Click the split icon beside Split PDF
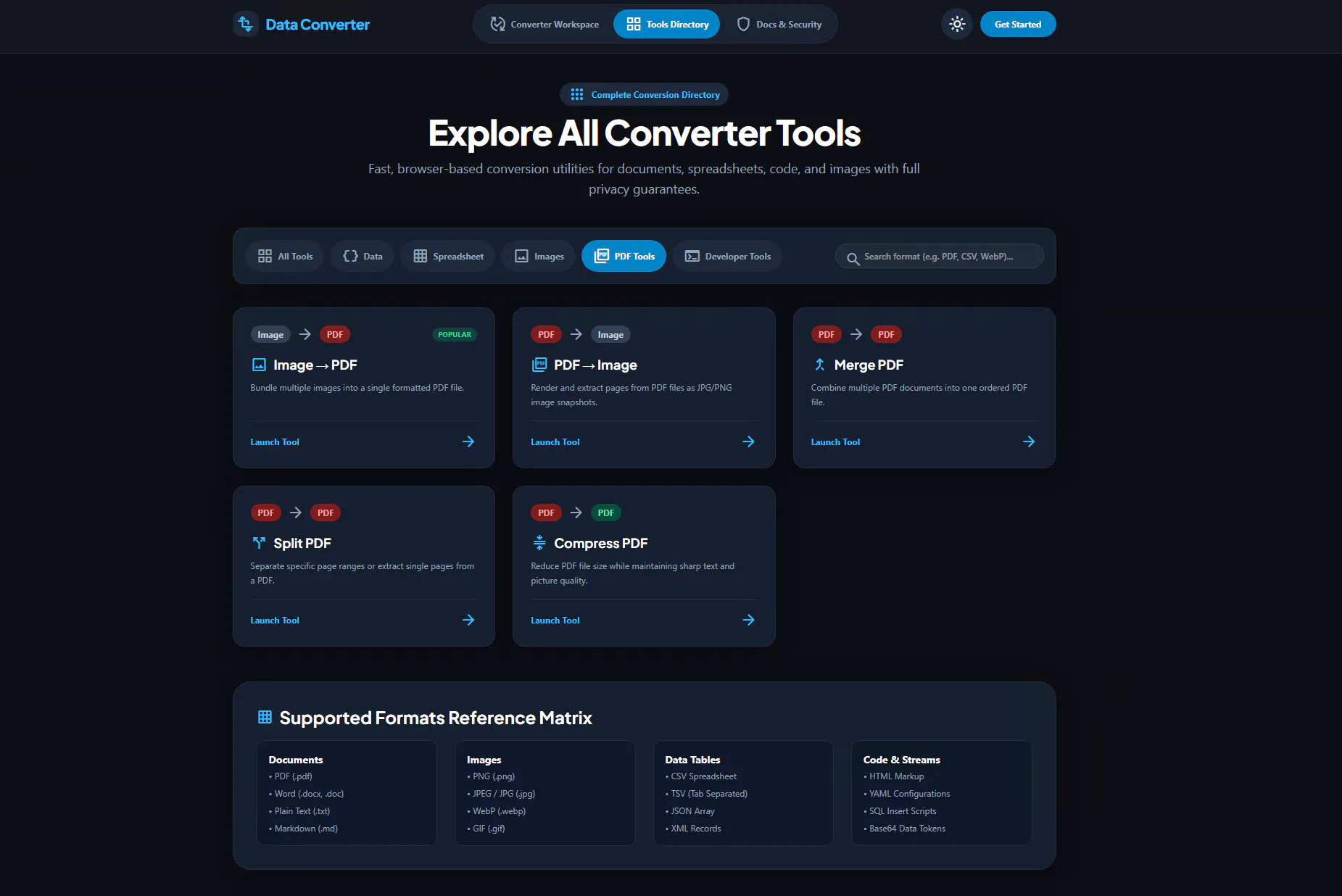This screenshot has width=1342, height=896. [259, 543]
